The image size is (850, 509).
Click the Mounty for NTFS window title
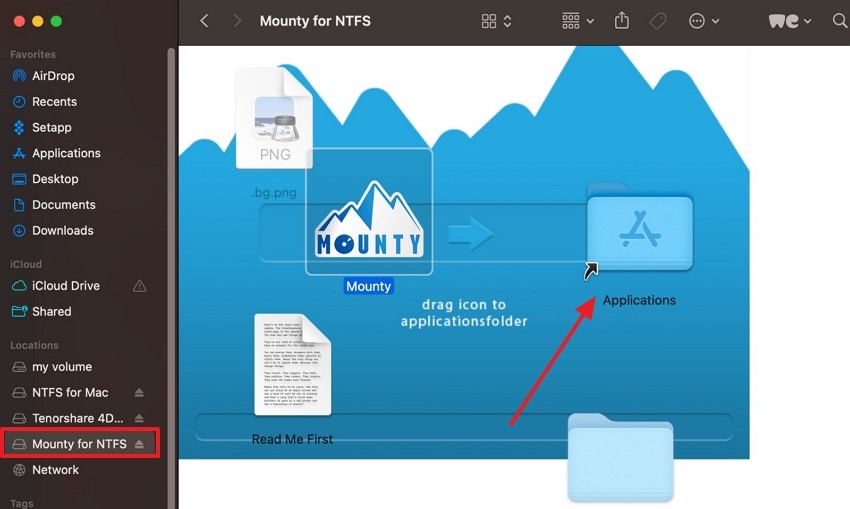click(x=315, y=21)
